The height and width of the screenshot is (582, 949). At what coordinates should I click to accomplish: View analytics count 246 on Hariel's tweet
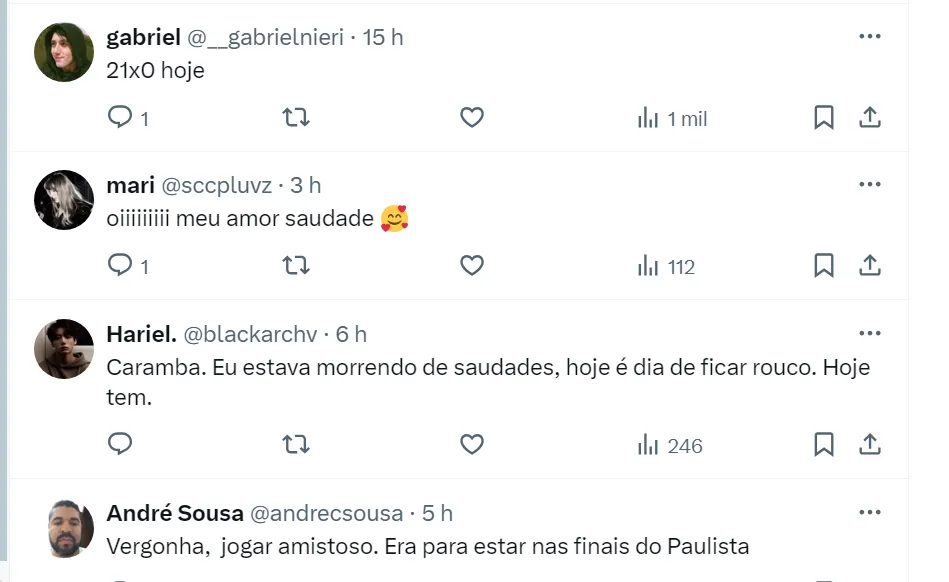pos(670,445)
